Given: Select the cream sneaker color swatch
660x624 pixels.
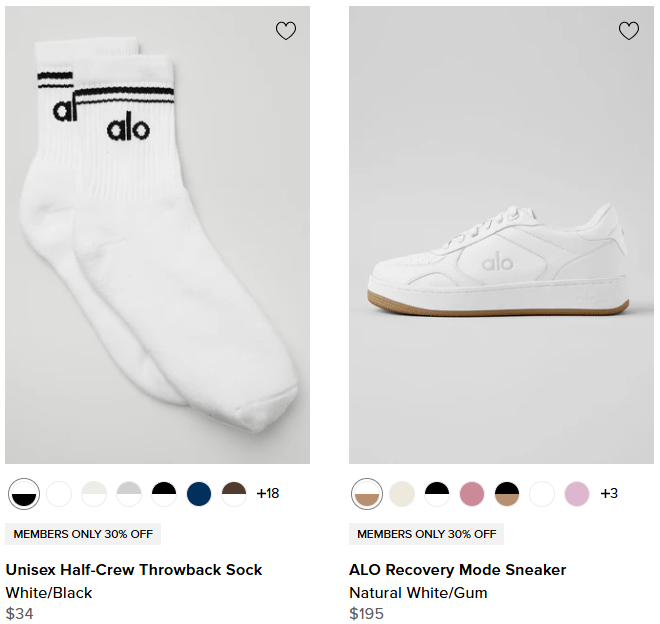Looking at the screenshot, I should pyautogui.click(x=402, y=493).
